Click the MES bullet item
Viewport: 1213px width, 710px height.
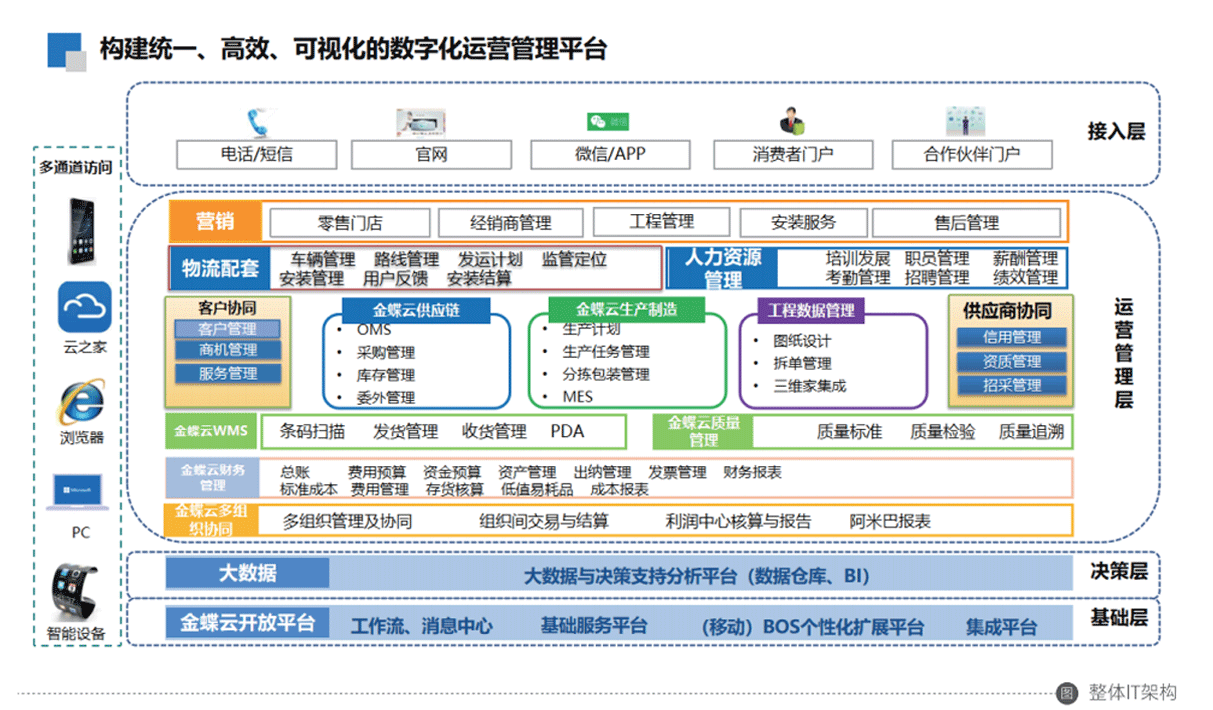coord(578,397)
